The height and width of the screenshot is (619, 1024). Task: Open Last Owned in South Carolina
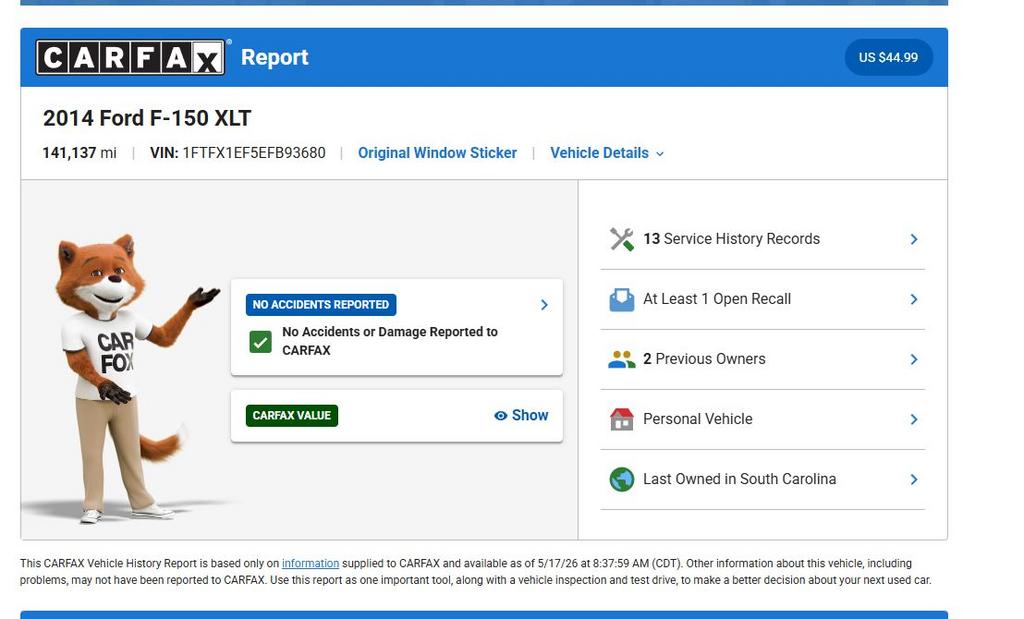tap(763, 479)
